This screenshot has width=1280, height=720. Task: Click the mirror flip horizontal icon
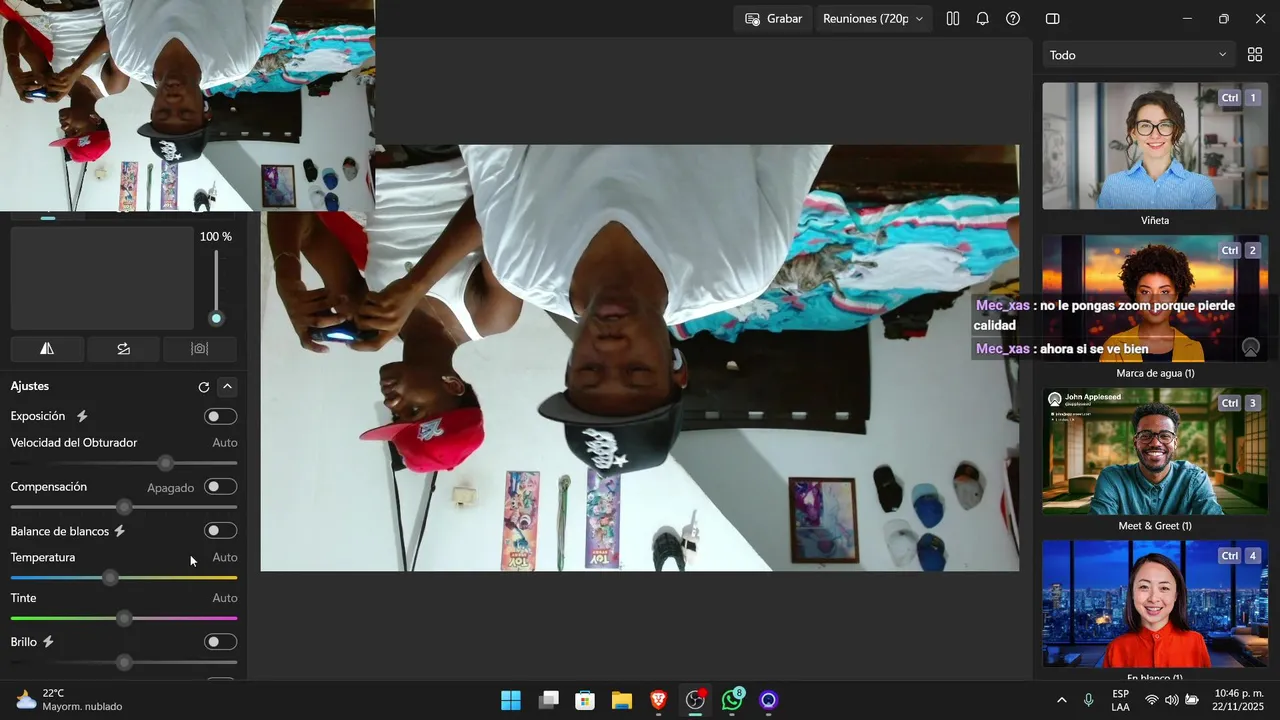point(47,349)
